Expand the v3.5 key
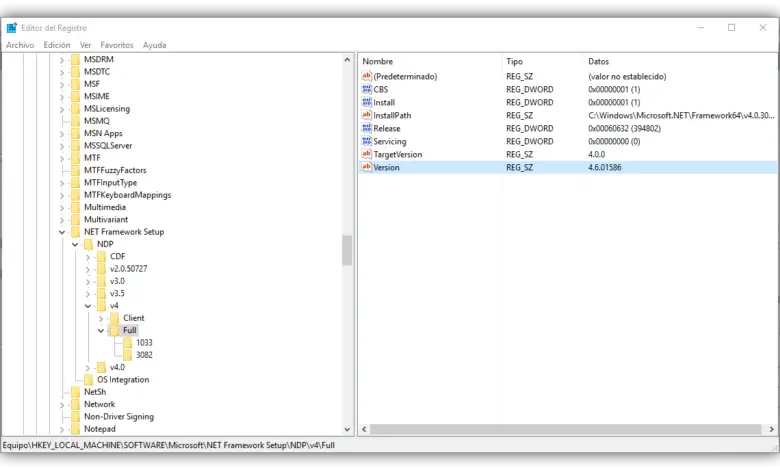The width and height of the screenshot is (780, 470). click(88, 294)
